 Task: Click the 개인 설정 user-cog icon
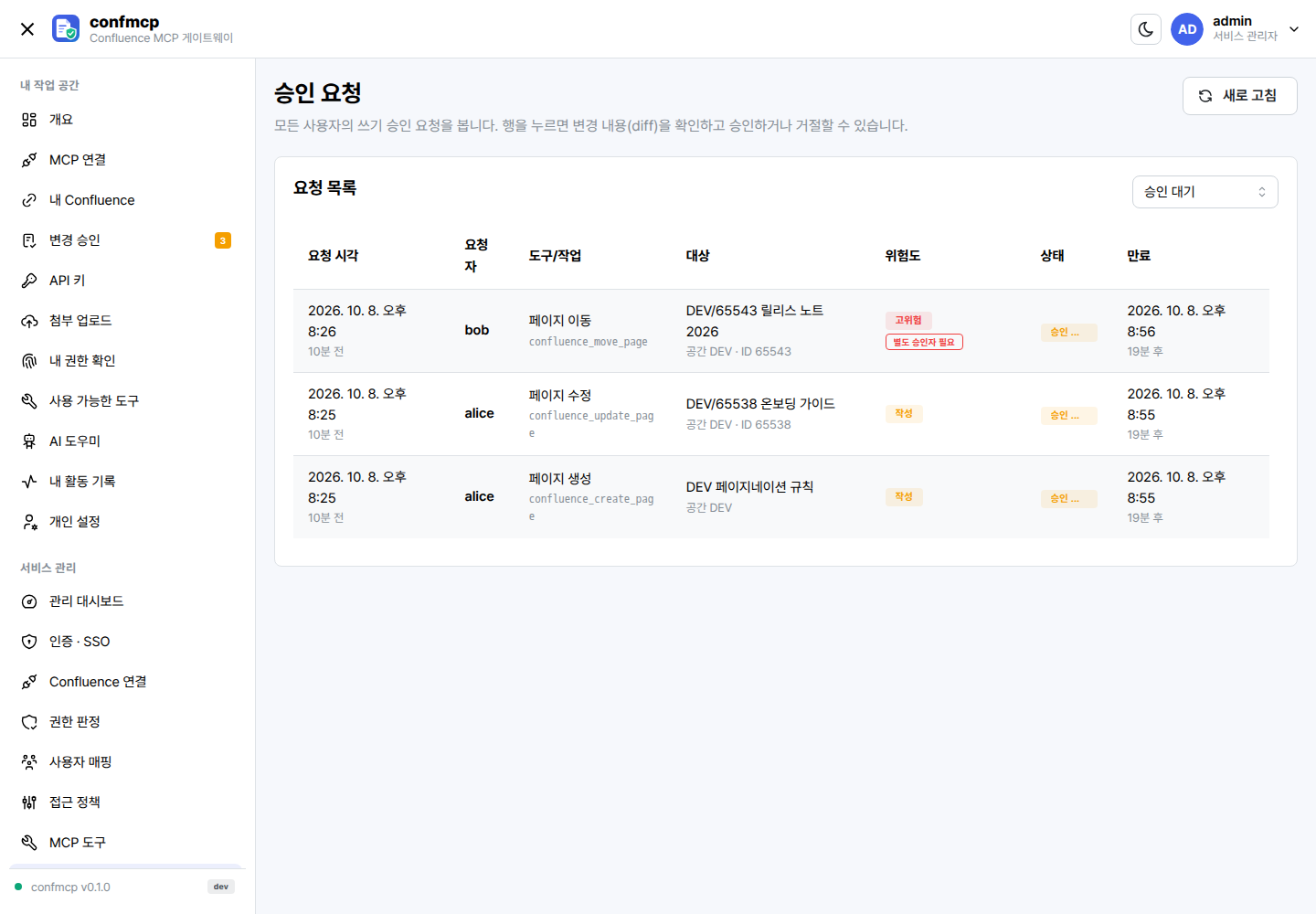point(29,522)
